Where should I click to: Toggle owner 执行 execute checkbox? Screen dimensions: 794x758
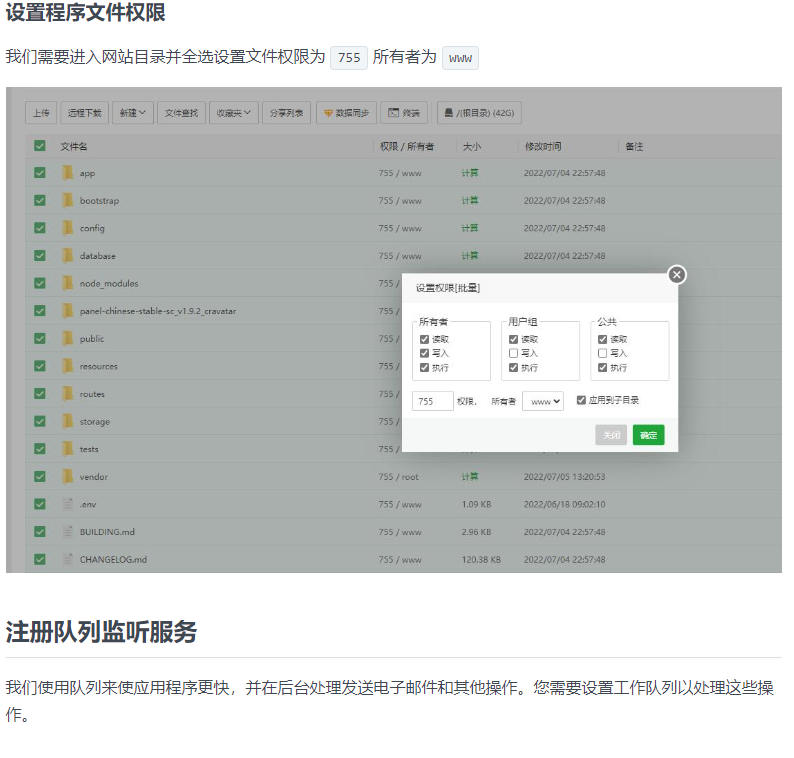click(x=424, y=368)
